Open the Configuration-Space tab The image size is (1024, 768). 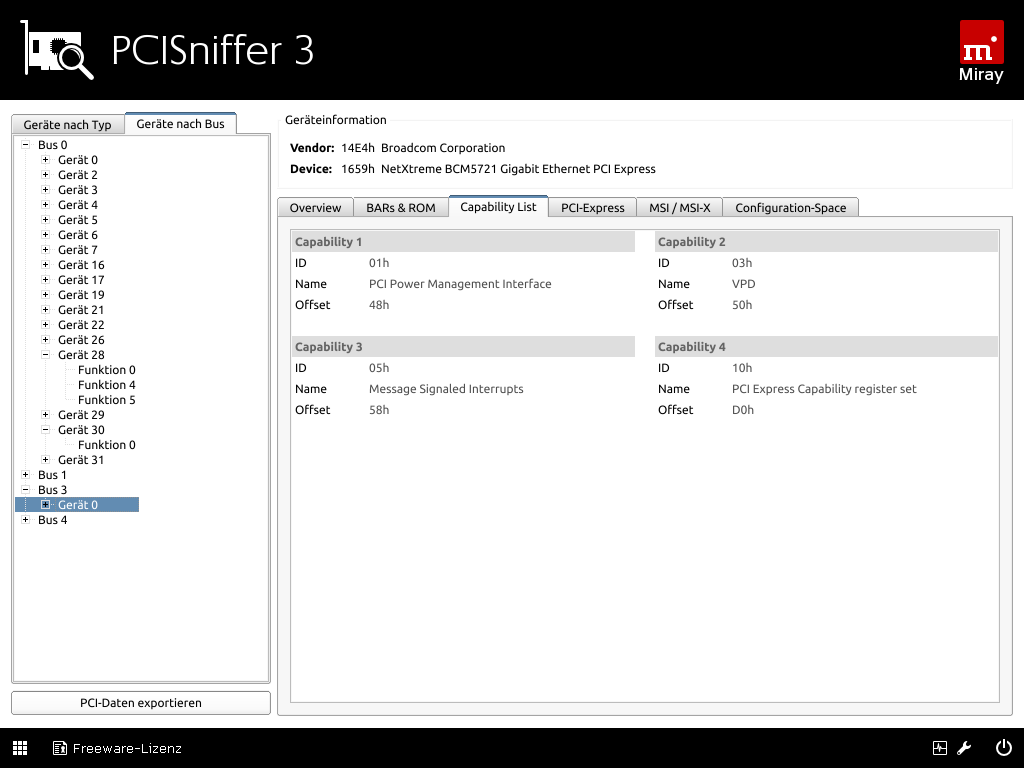(x=791, y=208)
